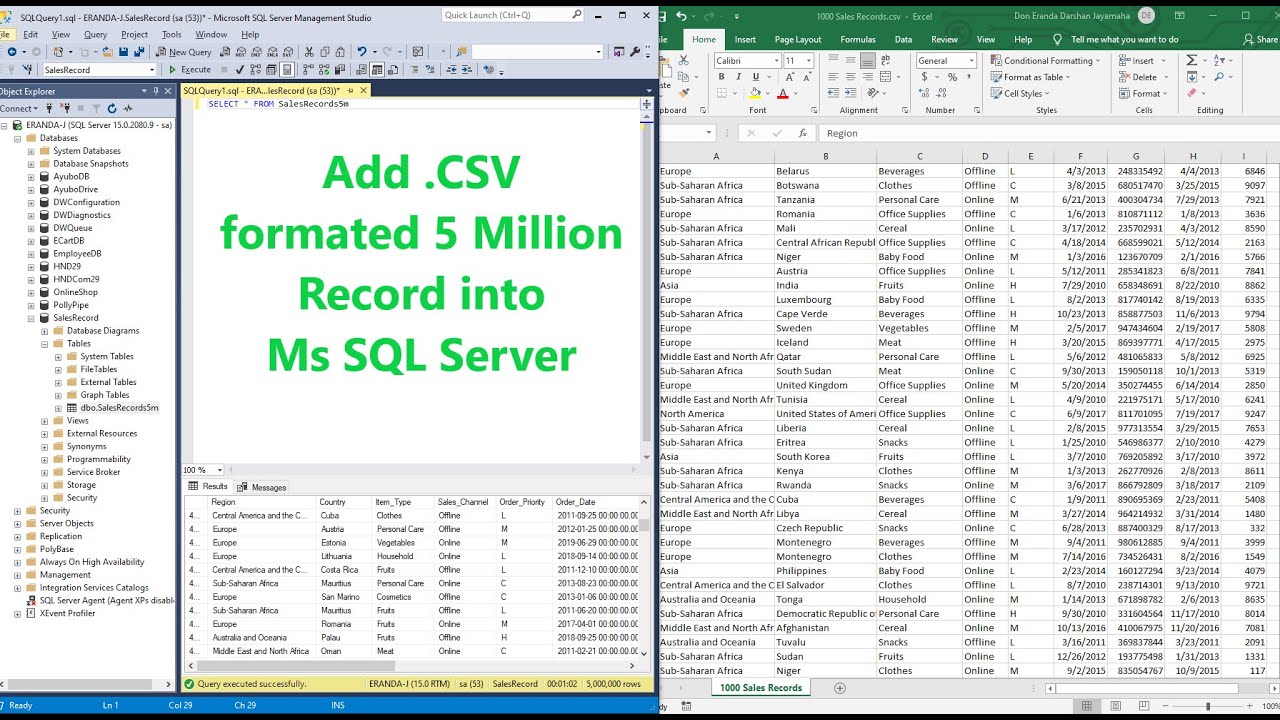Click the navigate Back arrow in SSMS
The height and width of the screenshot is (720, 1280).
pos(11,52)
